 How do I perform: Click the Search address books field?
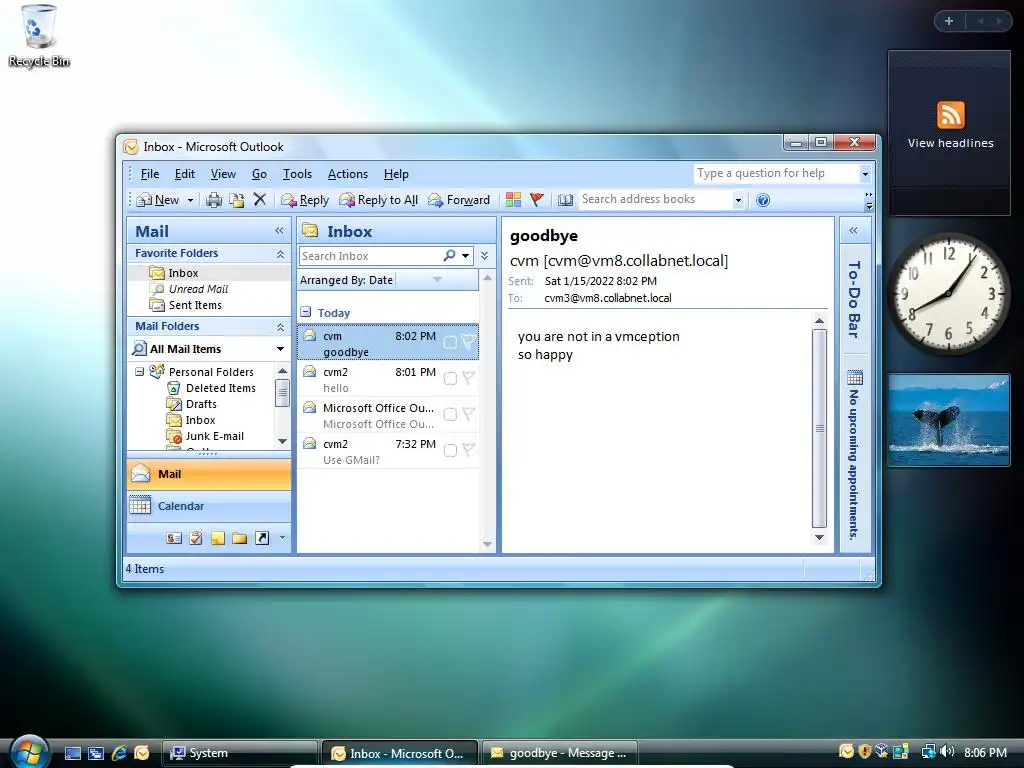655,199
